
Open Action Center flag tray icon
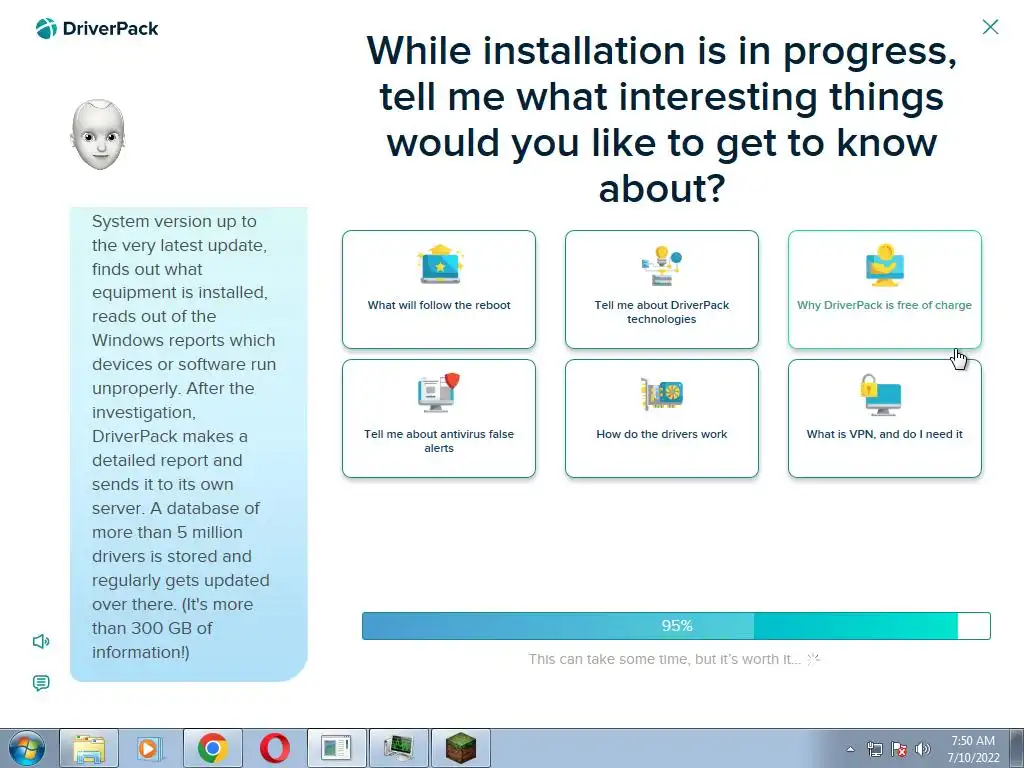point(899,749)
